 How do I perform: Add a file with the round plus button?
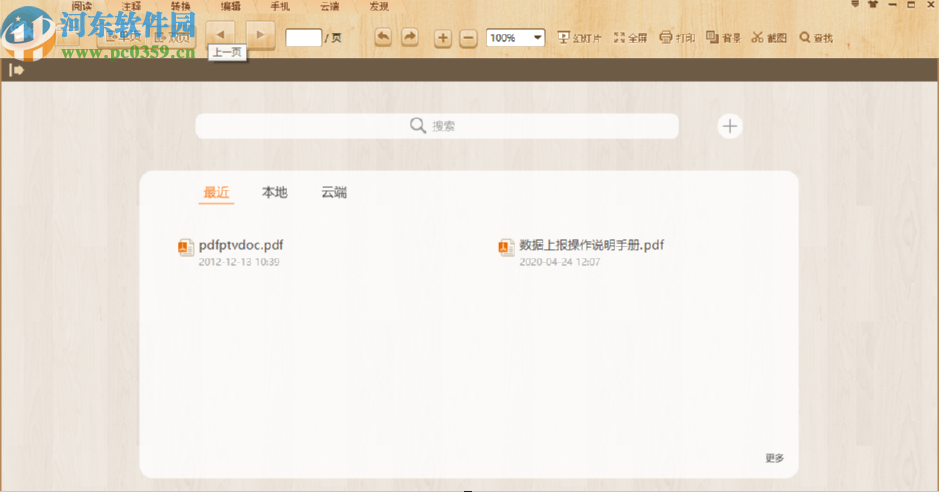(x=729, y=126)
